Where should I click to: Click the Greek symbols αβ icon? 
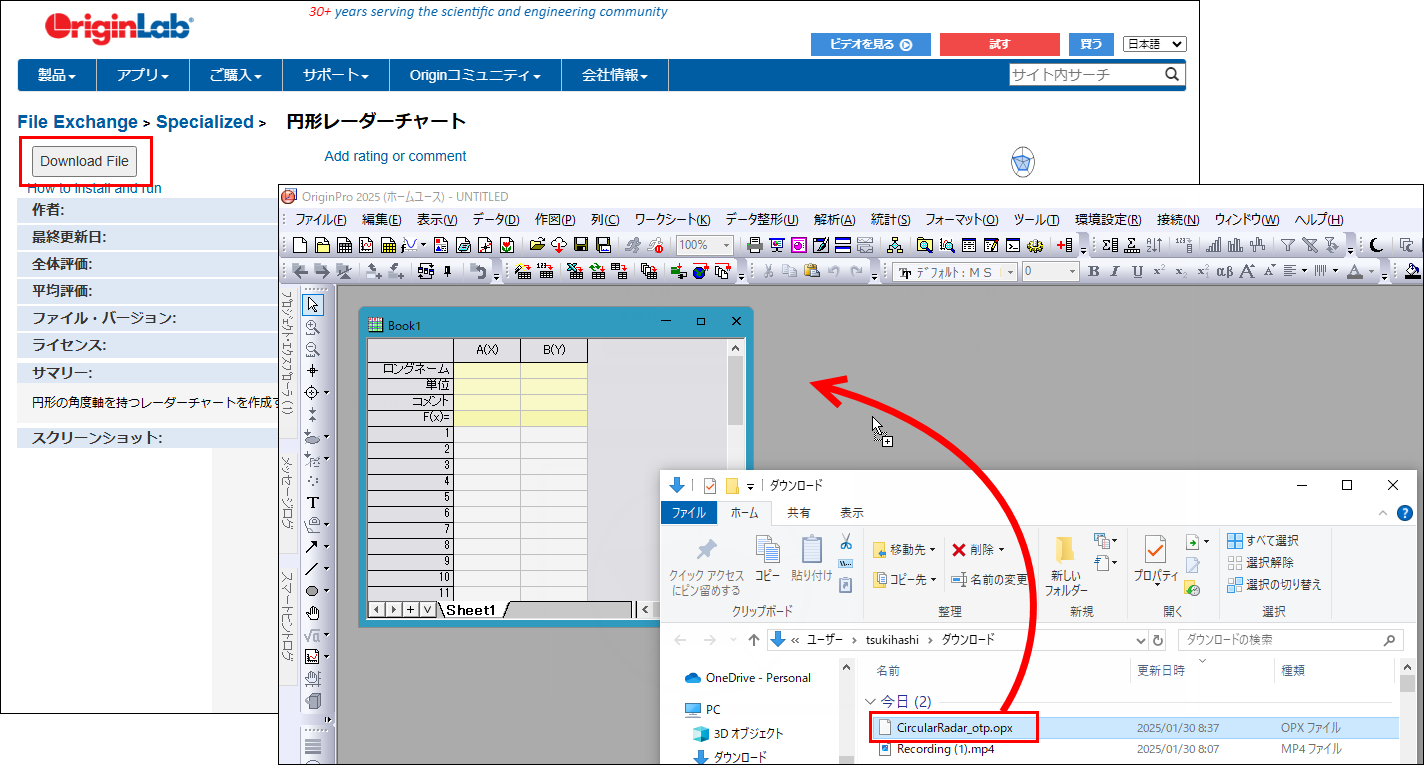[1224, 271]
